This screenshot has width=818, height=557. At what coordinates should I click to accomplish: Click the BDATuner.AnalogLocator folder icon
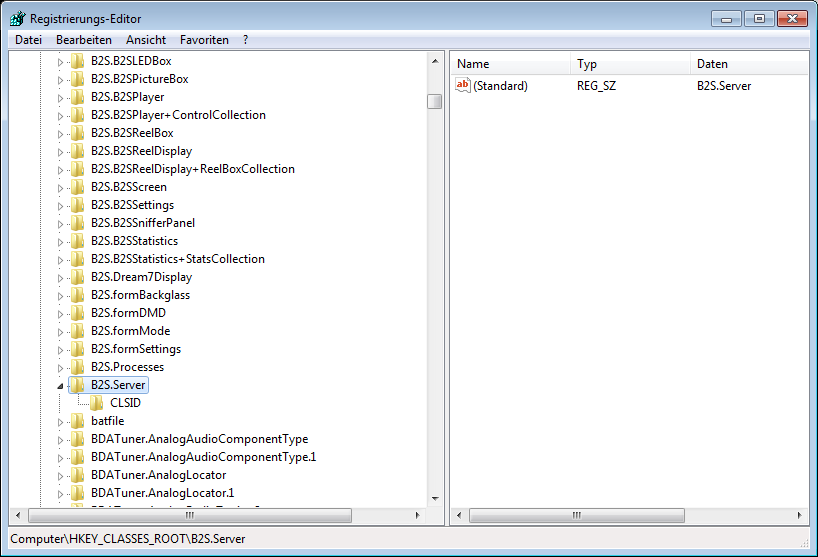tap(77, 475)
